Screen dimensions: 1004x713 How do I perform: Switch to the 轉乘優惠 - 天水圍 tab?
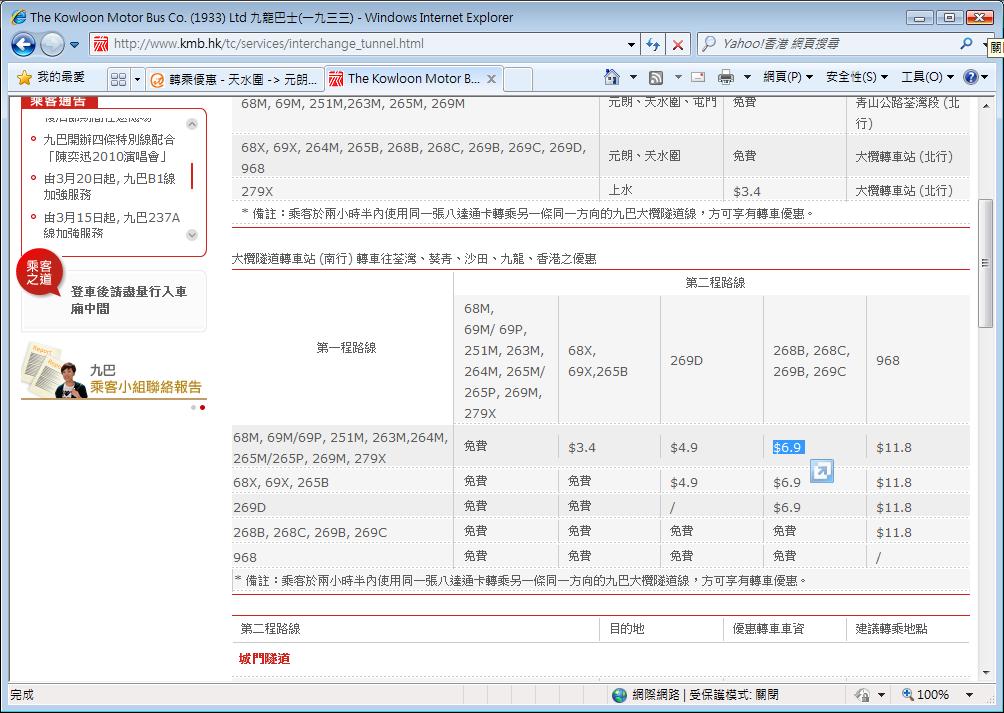pos(236,78)
